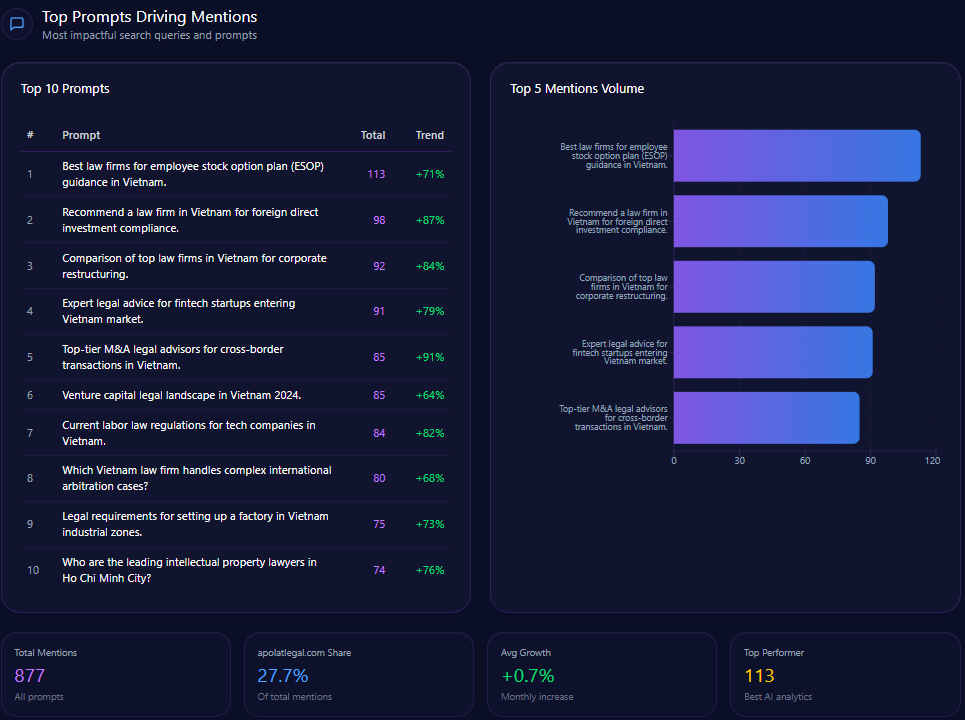Click the Total column header
Viewport: 965px width, 720px height.
[x=372, y=135]
